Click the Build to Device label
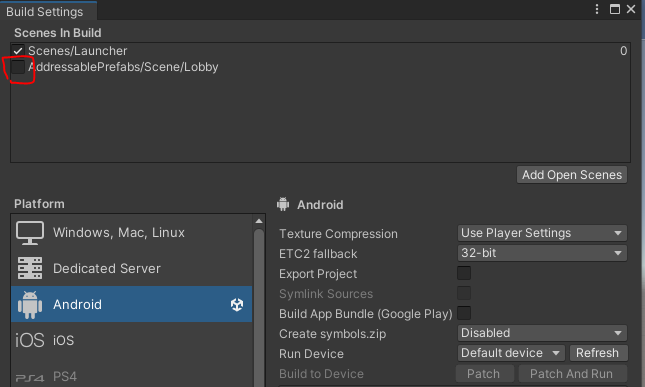The height and width of the screenshot is (387, 645). (x=321, y=374)
